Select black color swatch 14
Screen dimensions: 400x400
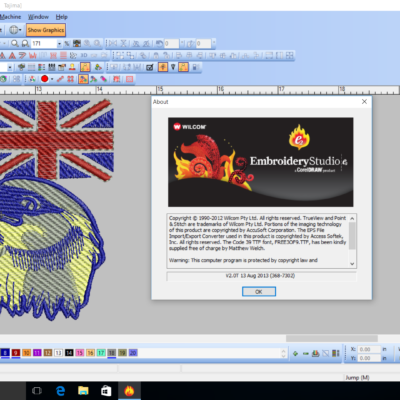click(69, 353)
